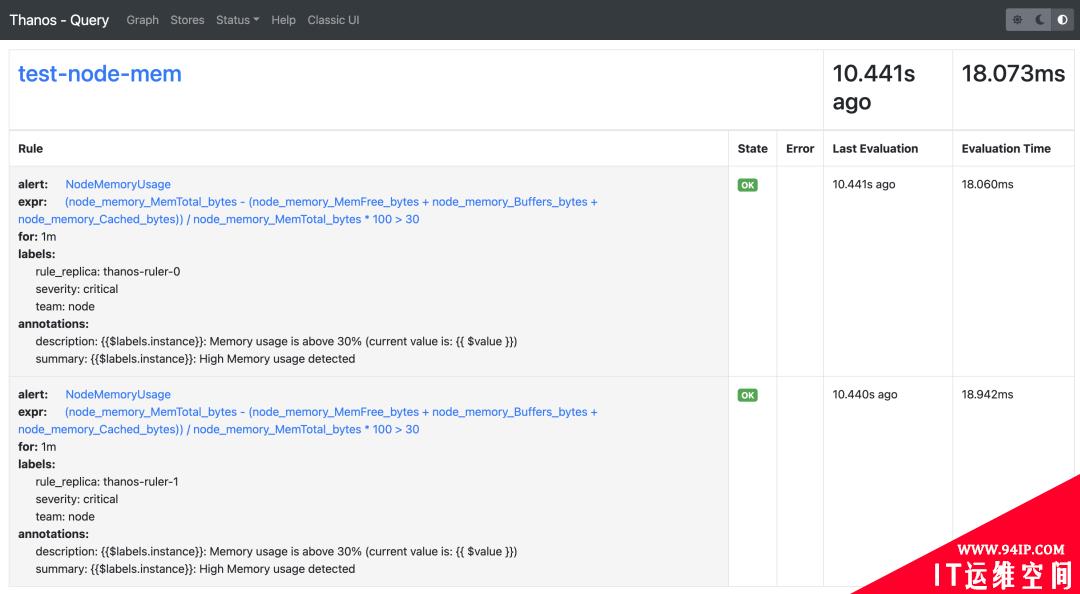The height and width of the screenshot is (594, 1080).
Task: Click 'severity: critical' in first rule
Action: tap(76, 289)
